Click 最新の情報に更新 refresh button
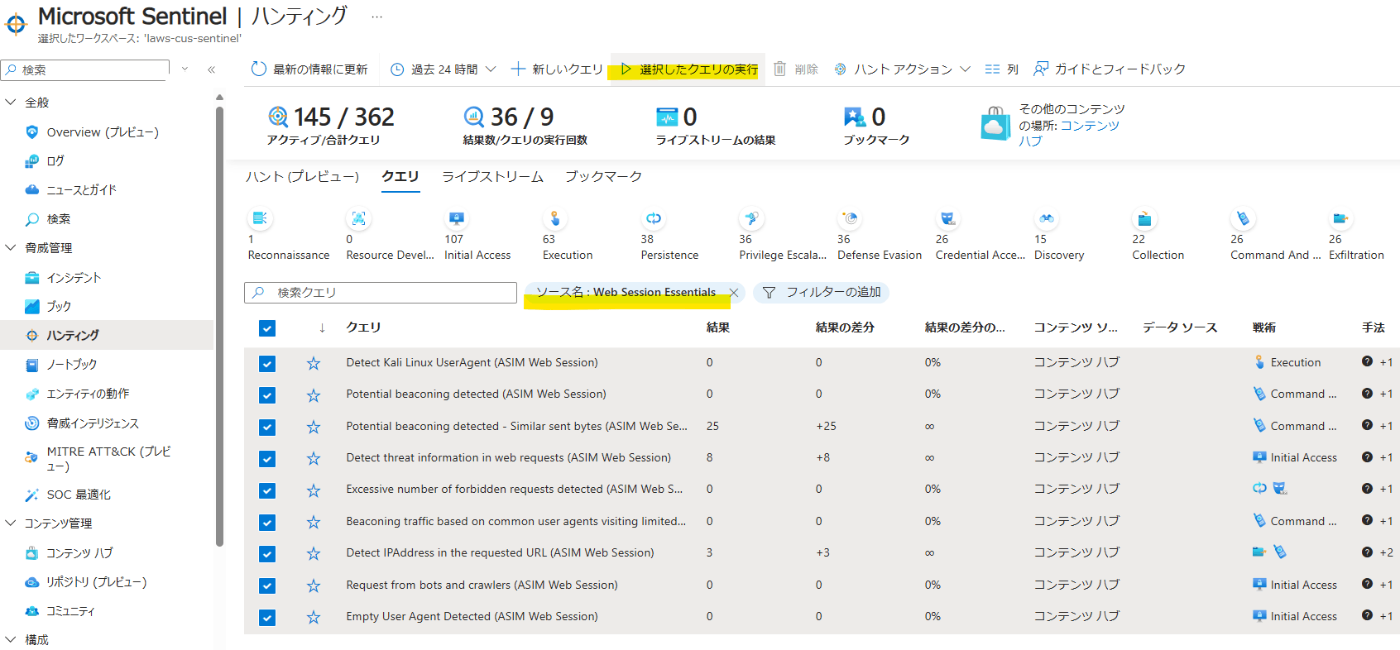Viewport: 1400px width, 650px height. (x=309, y=69)
